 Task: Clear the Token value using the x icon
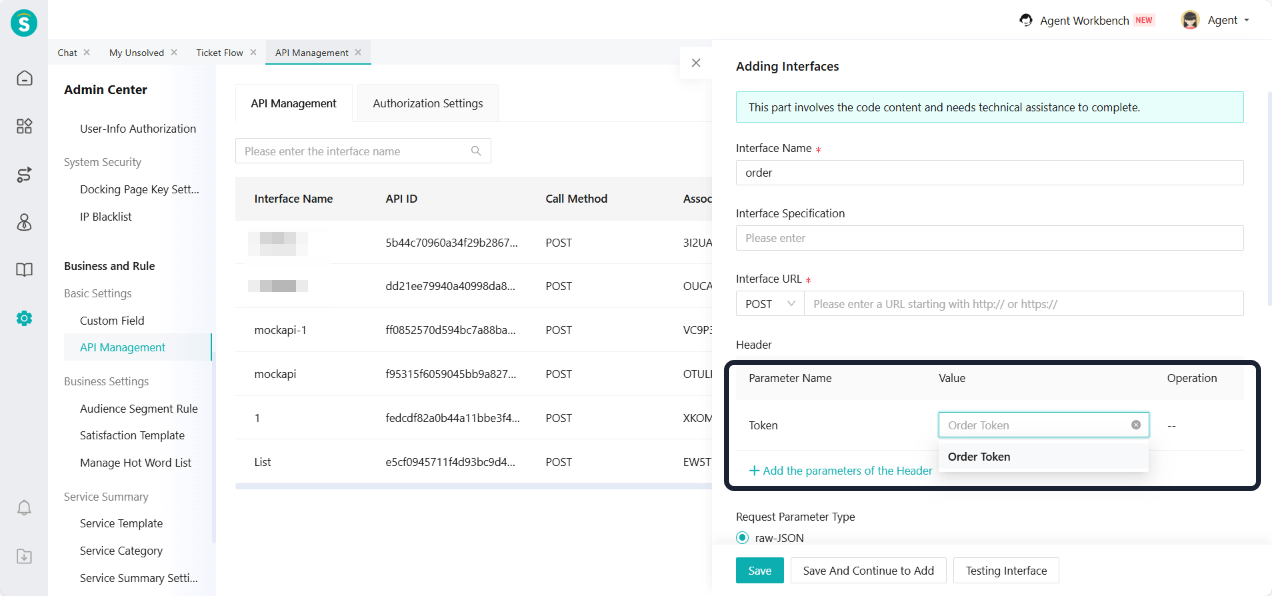point(1136,425)
